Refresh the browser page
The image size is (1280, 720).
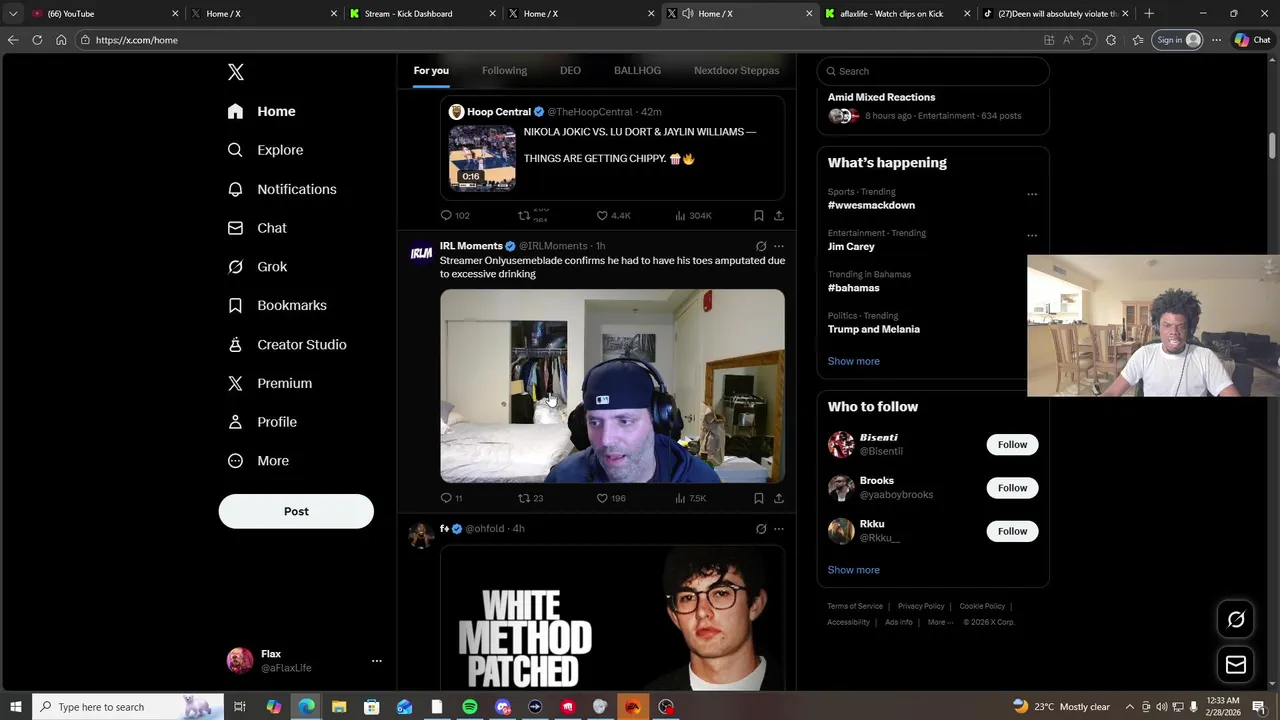(x=37, y=40)
